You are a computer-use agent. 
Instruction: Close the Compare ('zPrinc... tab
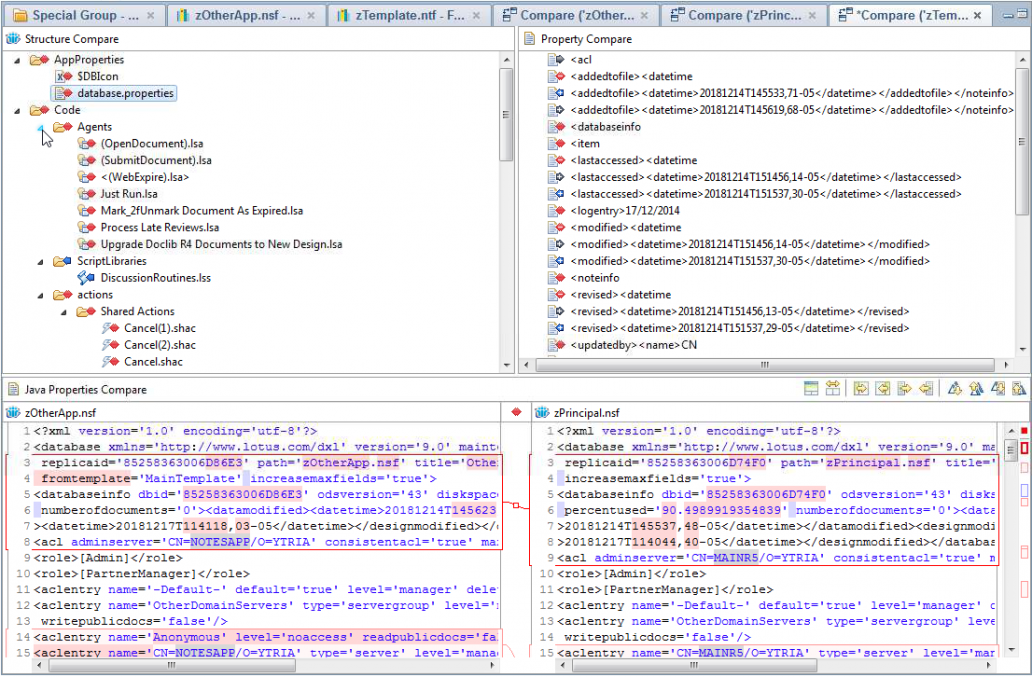pyautogui.click(x=812, y=15)
